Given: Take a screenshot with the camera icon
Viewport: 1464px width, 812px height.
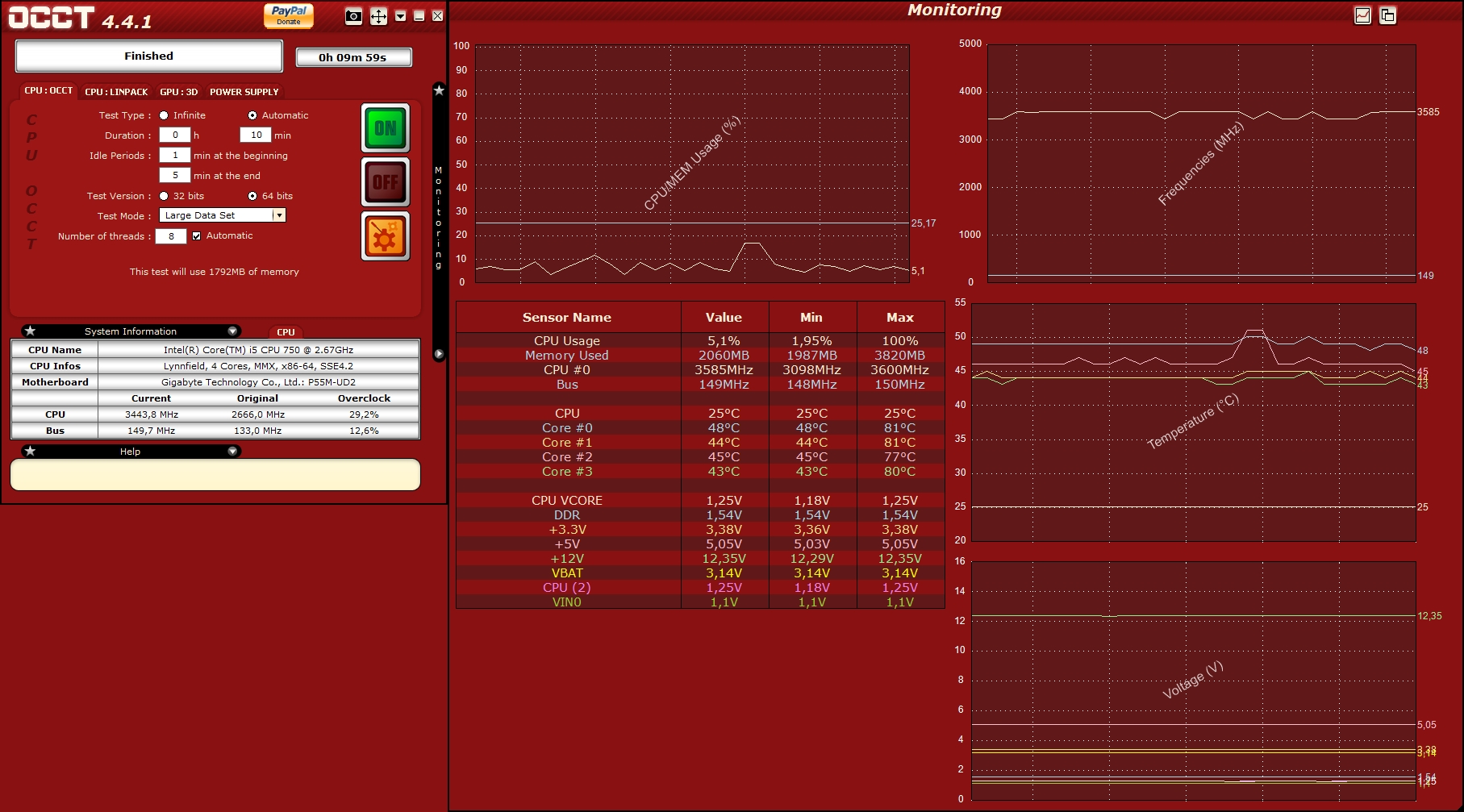Looking at the screenshot, I should click(353, 16).
